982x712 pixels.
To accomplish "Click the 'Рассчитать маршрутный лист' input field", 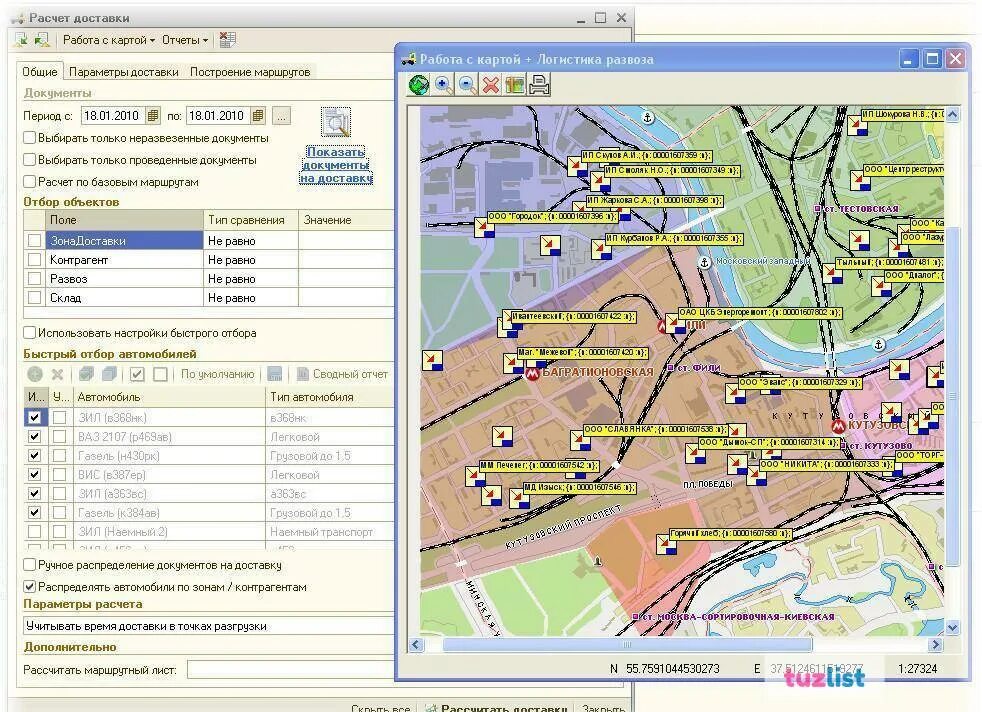I will [x=291, y=670].
